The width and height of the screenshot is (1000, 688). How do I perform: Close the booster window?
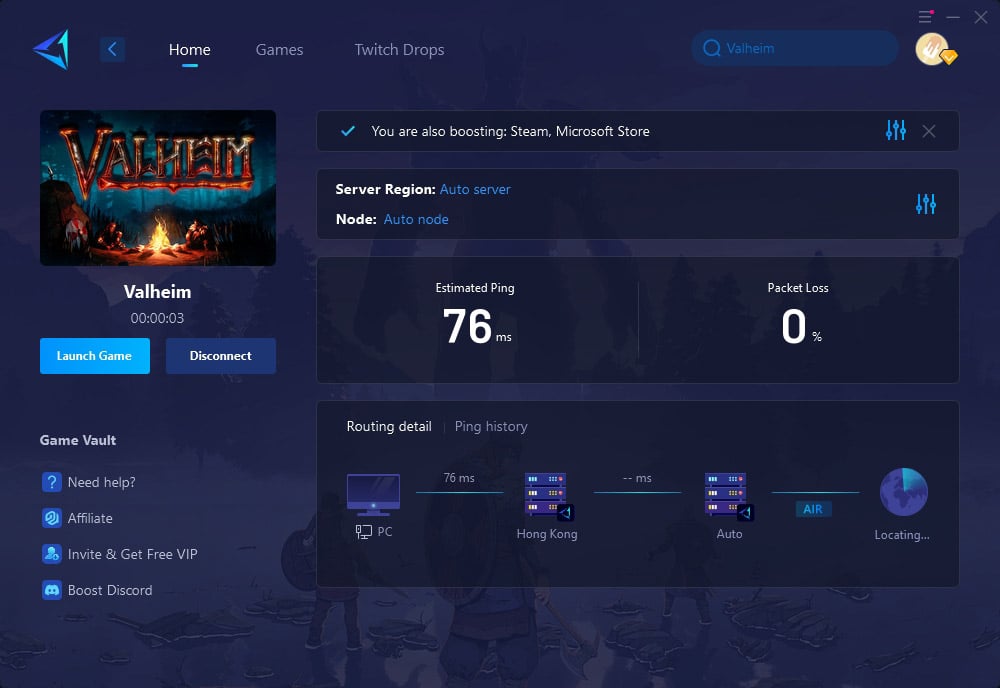981,17
